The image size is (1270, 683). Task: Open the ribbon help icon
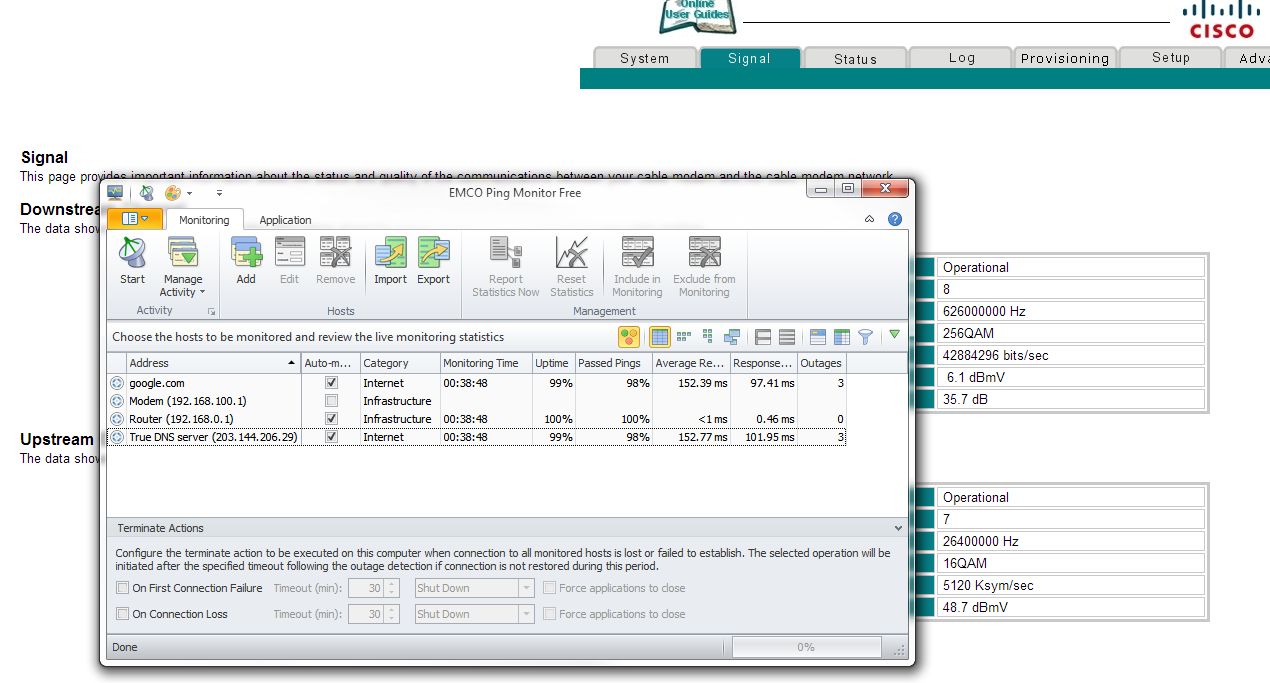click(x=895, y=219)
